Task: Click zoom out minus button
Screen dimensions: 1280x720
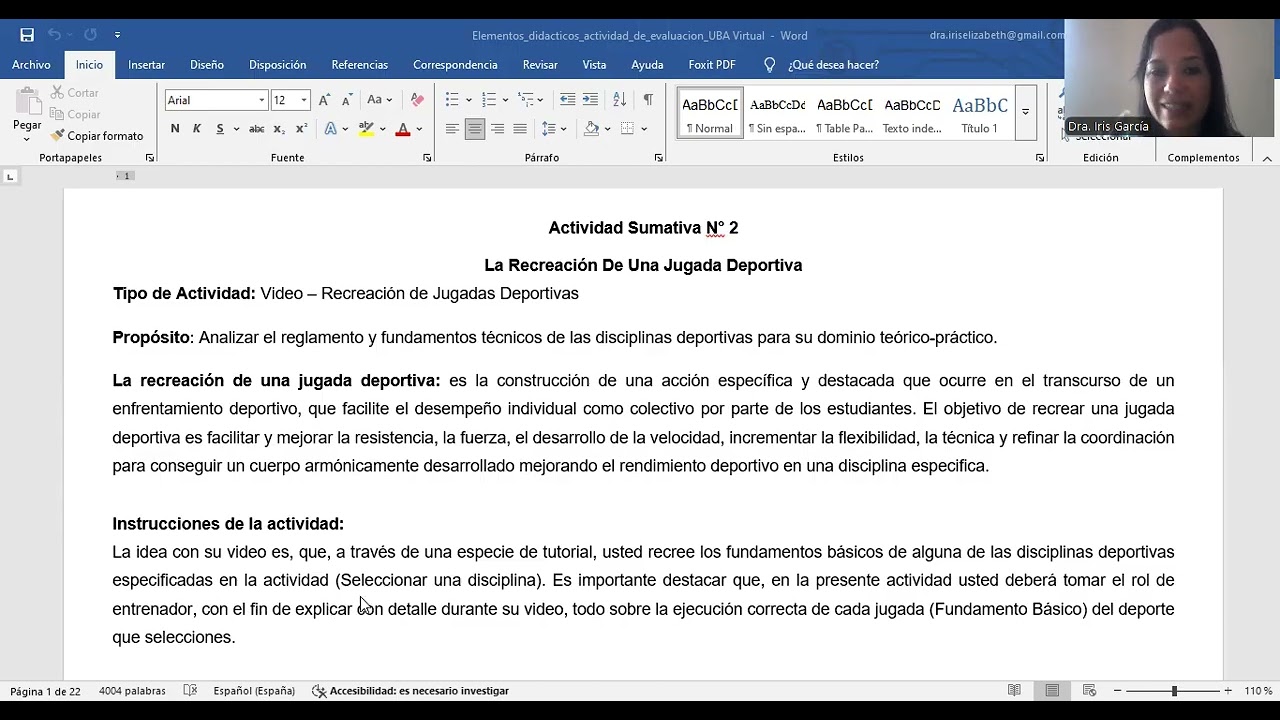Action: coord(1118,690)
